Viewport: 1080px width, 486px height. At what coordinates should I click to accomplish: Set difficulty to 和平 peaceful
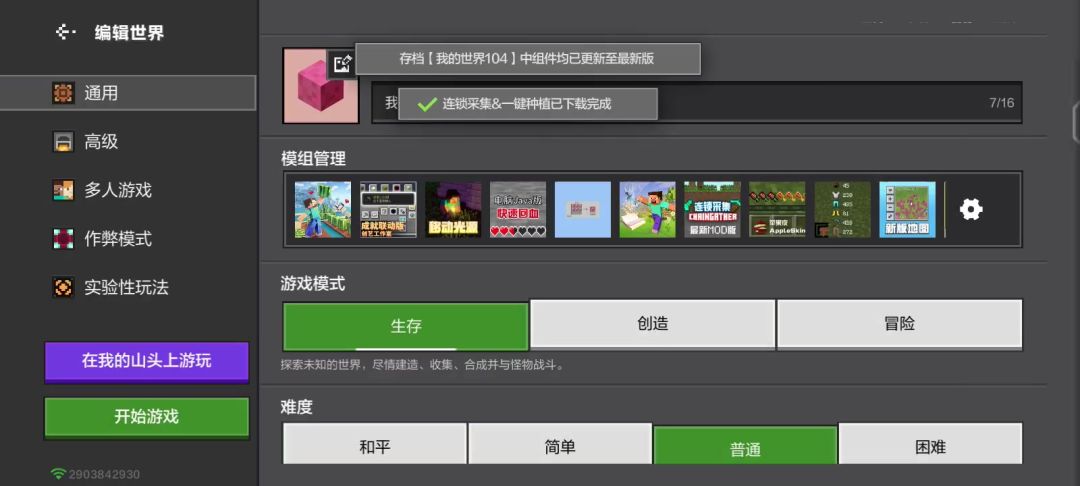point(375,445)
